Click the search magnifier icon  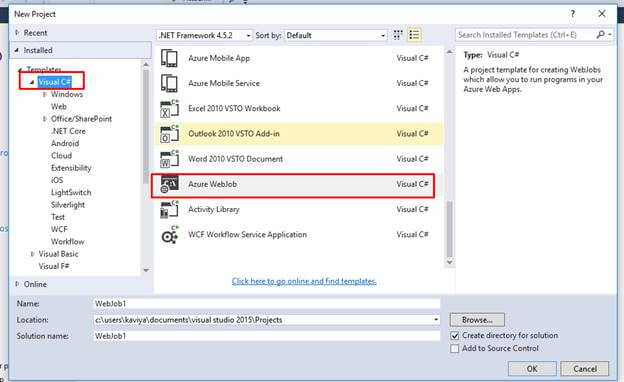pos(601,35)
